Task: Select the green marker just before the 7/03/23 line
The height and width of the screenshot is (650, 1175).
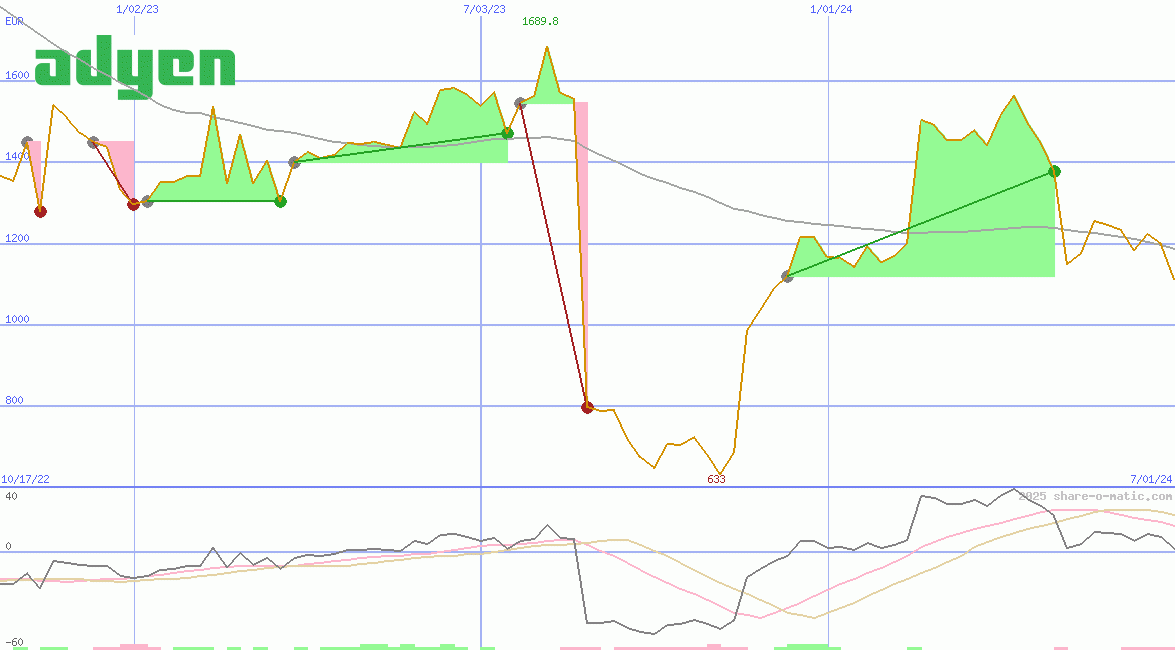Action: pyautogui.click(x=507, y=133)
